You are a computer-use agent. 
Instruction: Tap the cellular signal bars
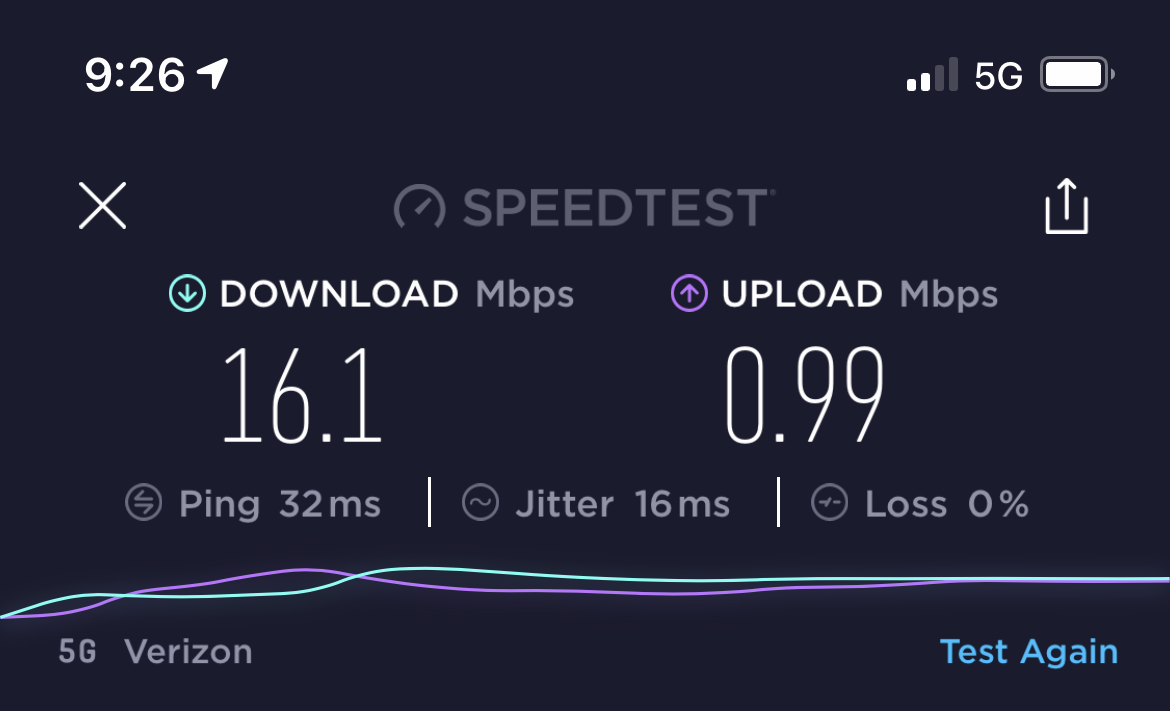pos(932,75)
